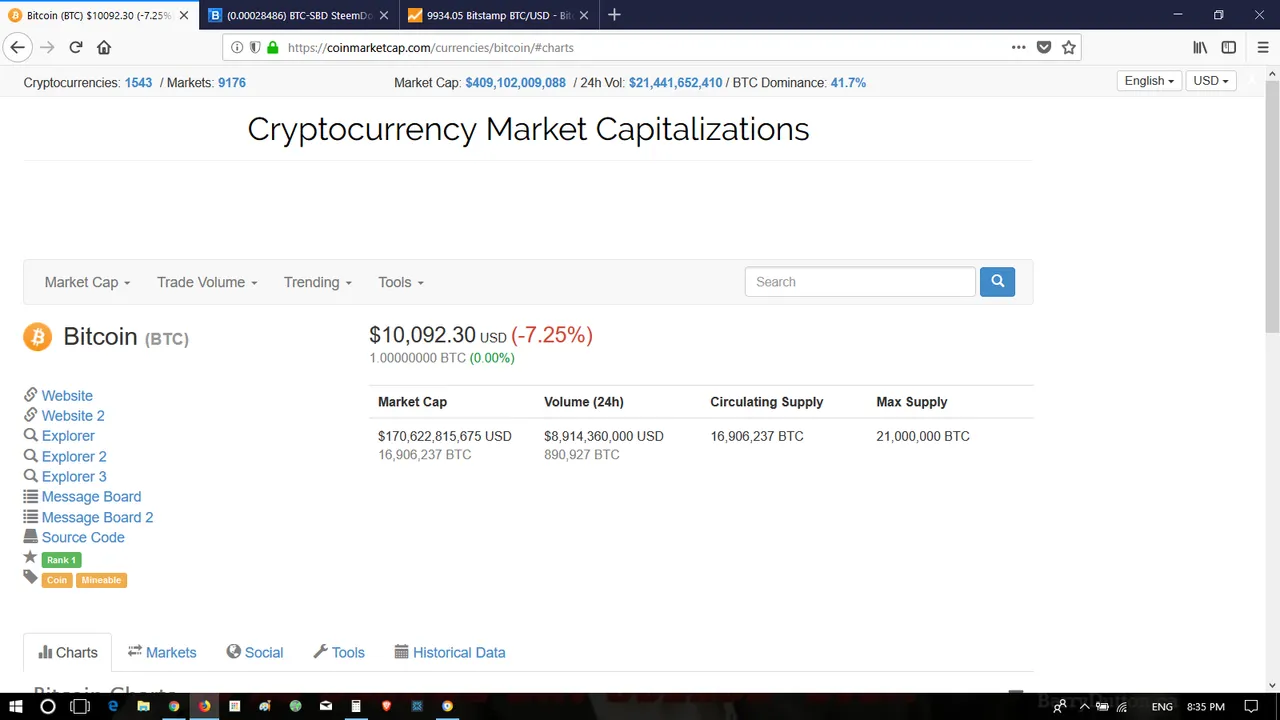Show site information for coinmarketcap.com

[237, 47]
